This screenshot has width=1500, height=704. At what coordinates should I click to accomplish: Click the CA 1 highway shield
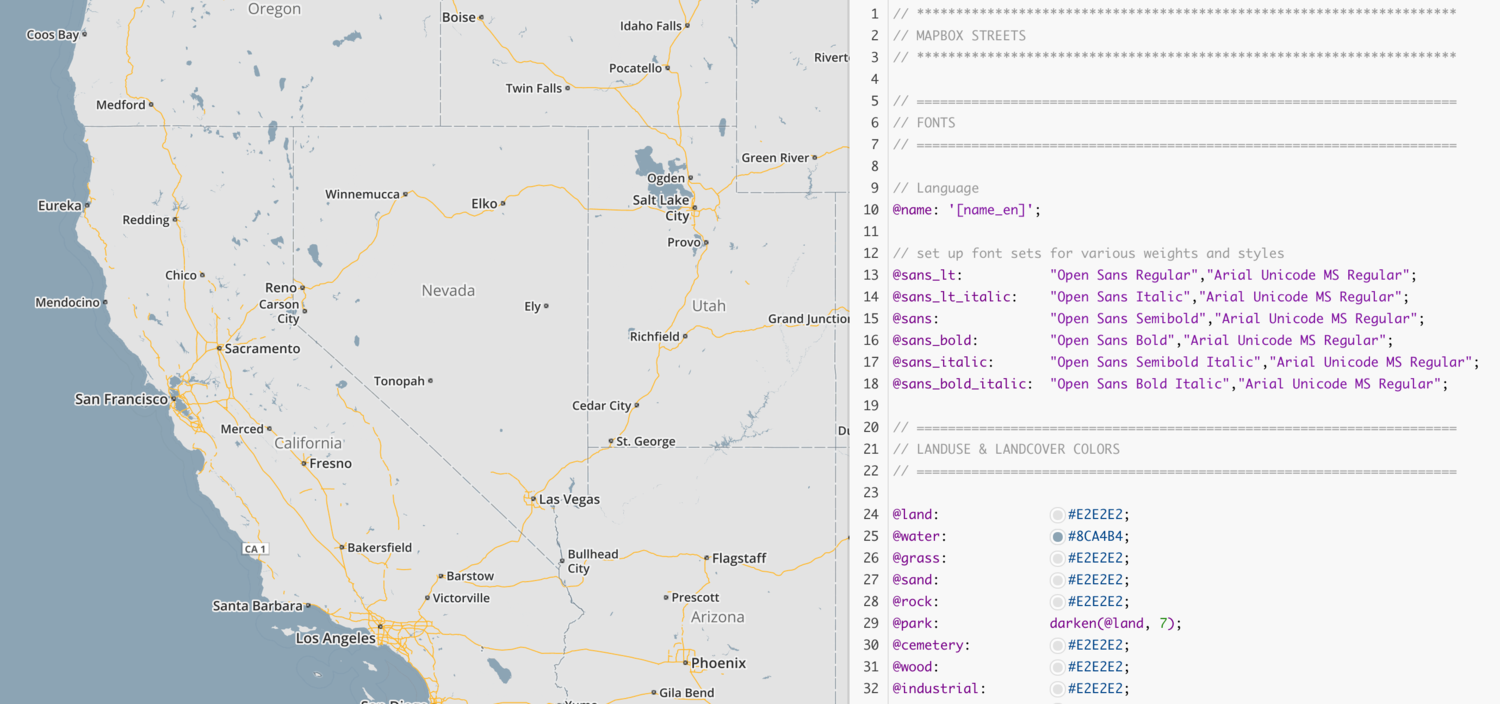255,549
